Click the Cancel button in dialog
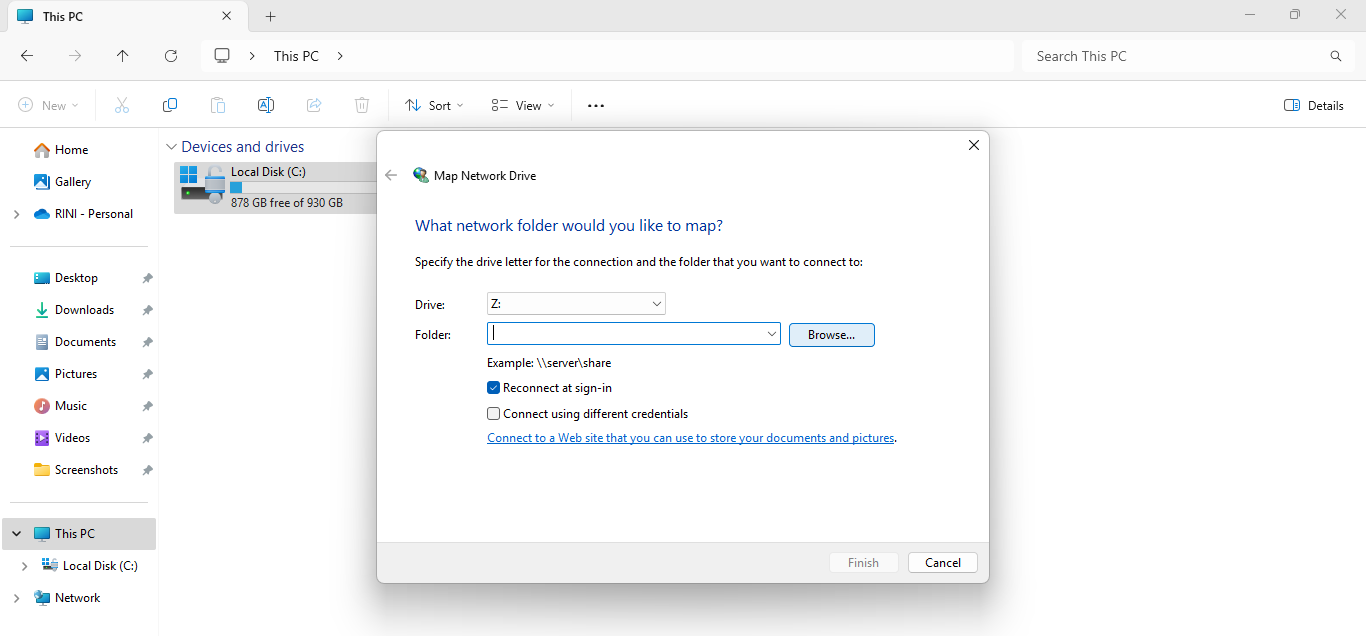 942,563
